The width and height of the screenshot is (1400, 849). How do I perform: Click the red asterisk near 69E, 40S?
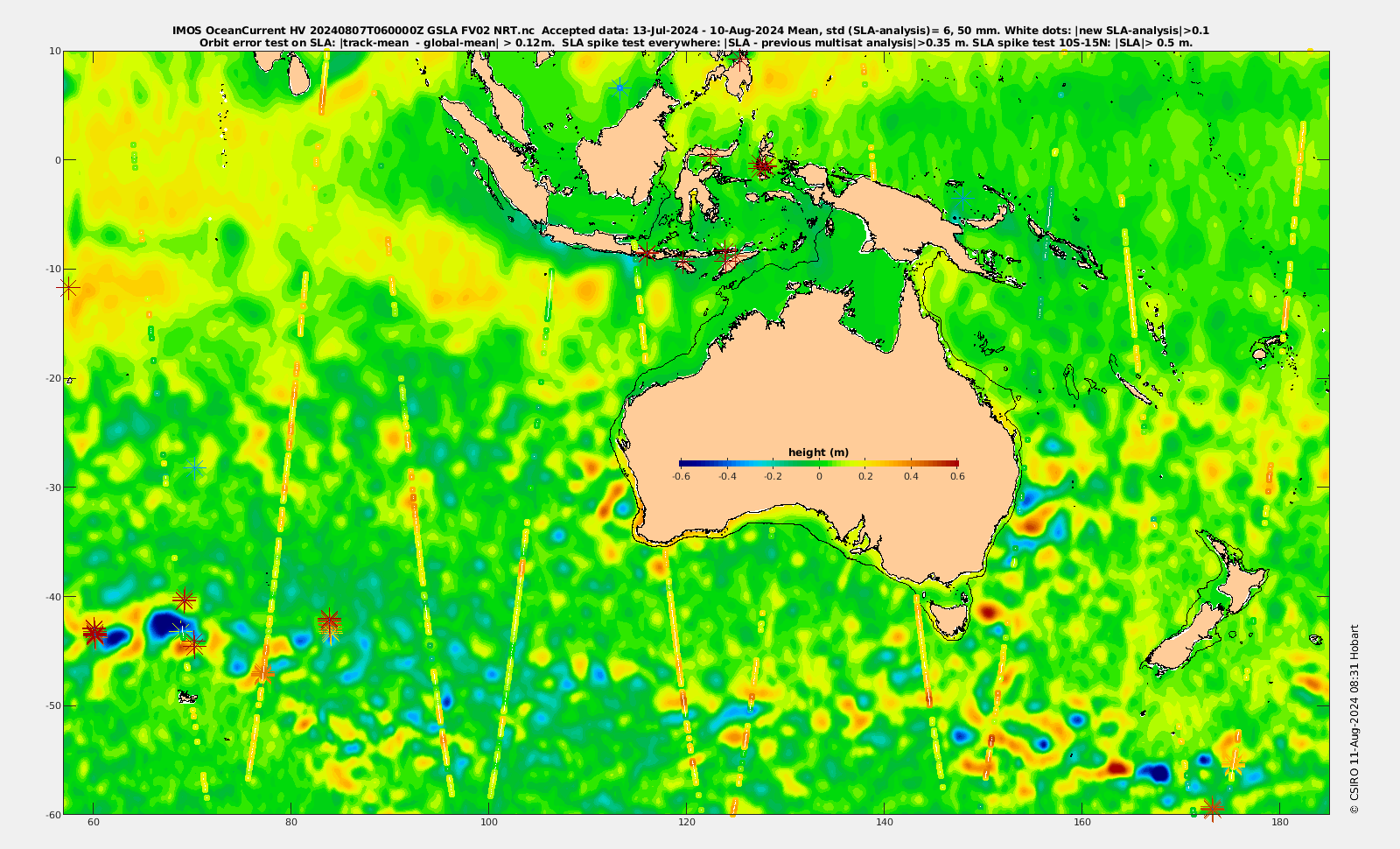184,600
